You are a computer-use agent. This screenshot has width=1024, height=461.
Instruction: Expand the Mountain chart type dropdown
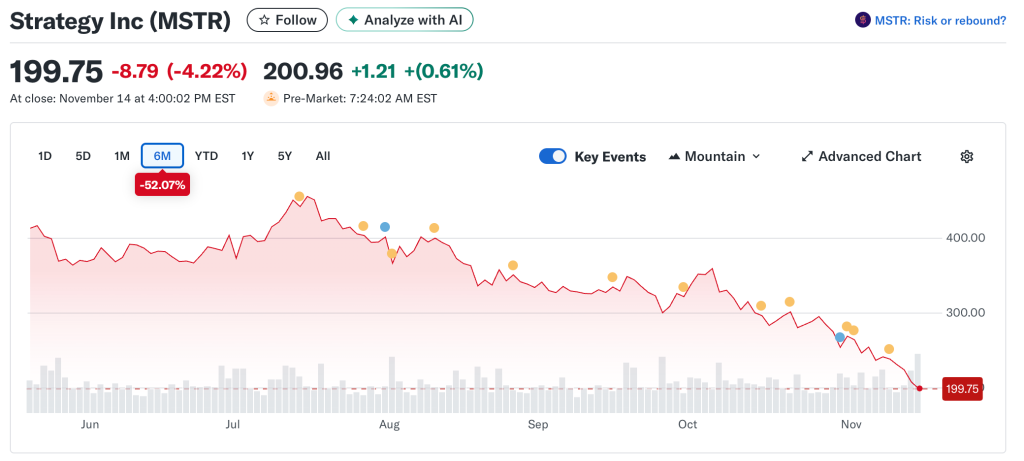pyautogui.click(x=756, y=157)
